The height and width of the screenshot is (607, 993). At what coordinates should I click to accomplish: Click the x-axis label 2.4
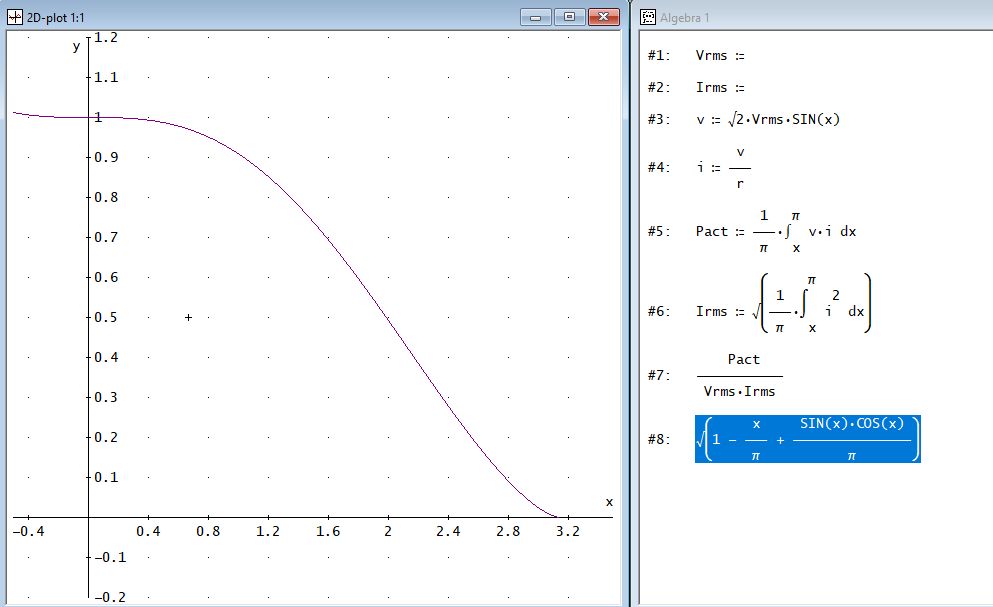(448, 532)
